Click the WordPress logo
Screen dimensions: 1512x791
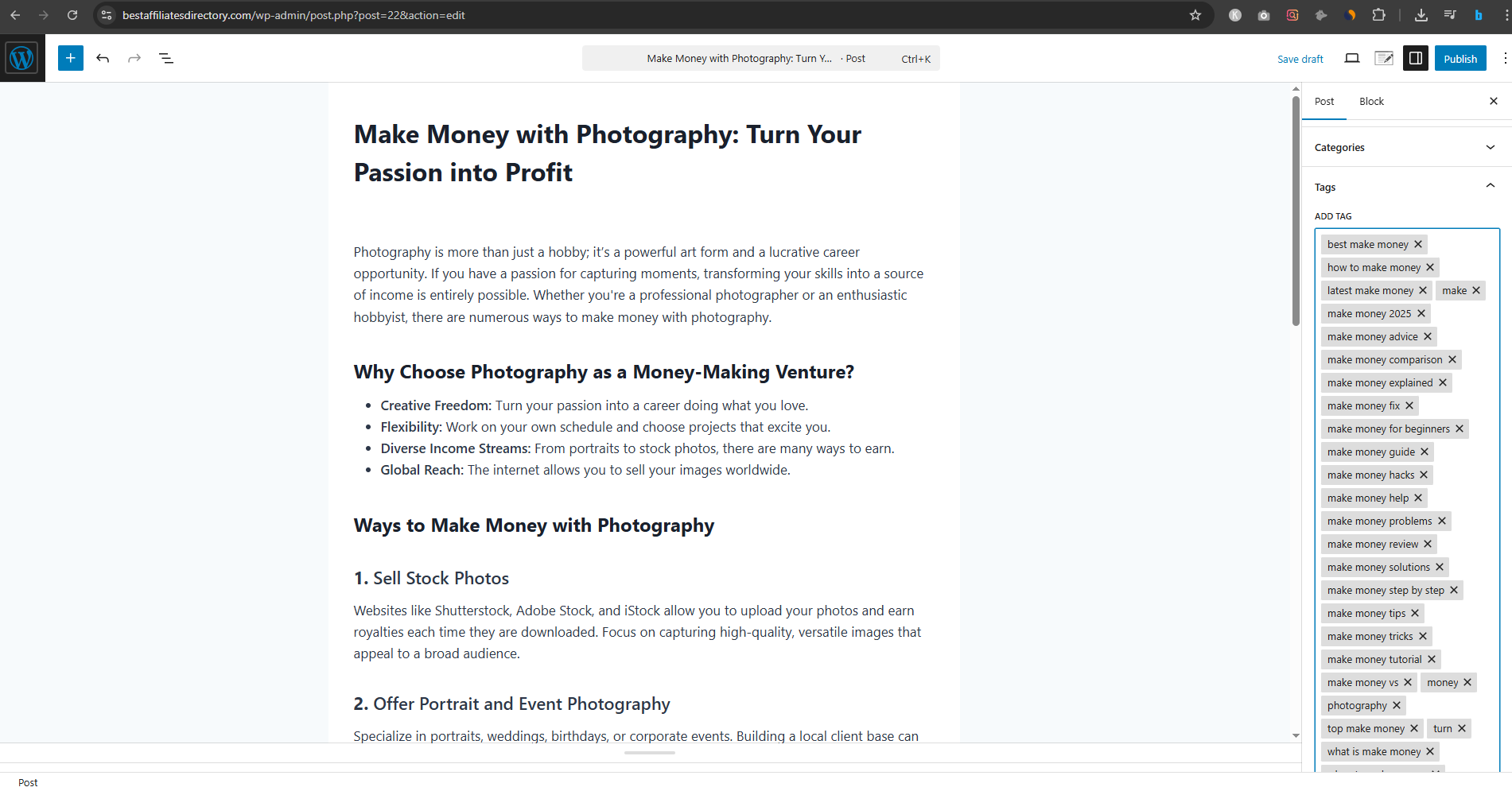click(x=21, y=57)
